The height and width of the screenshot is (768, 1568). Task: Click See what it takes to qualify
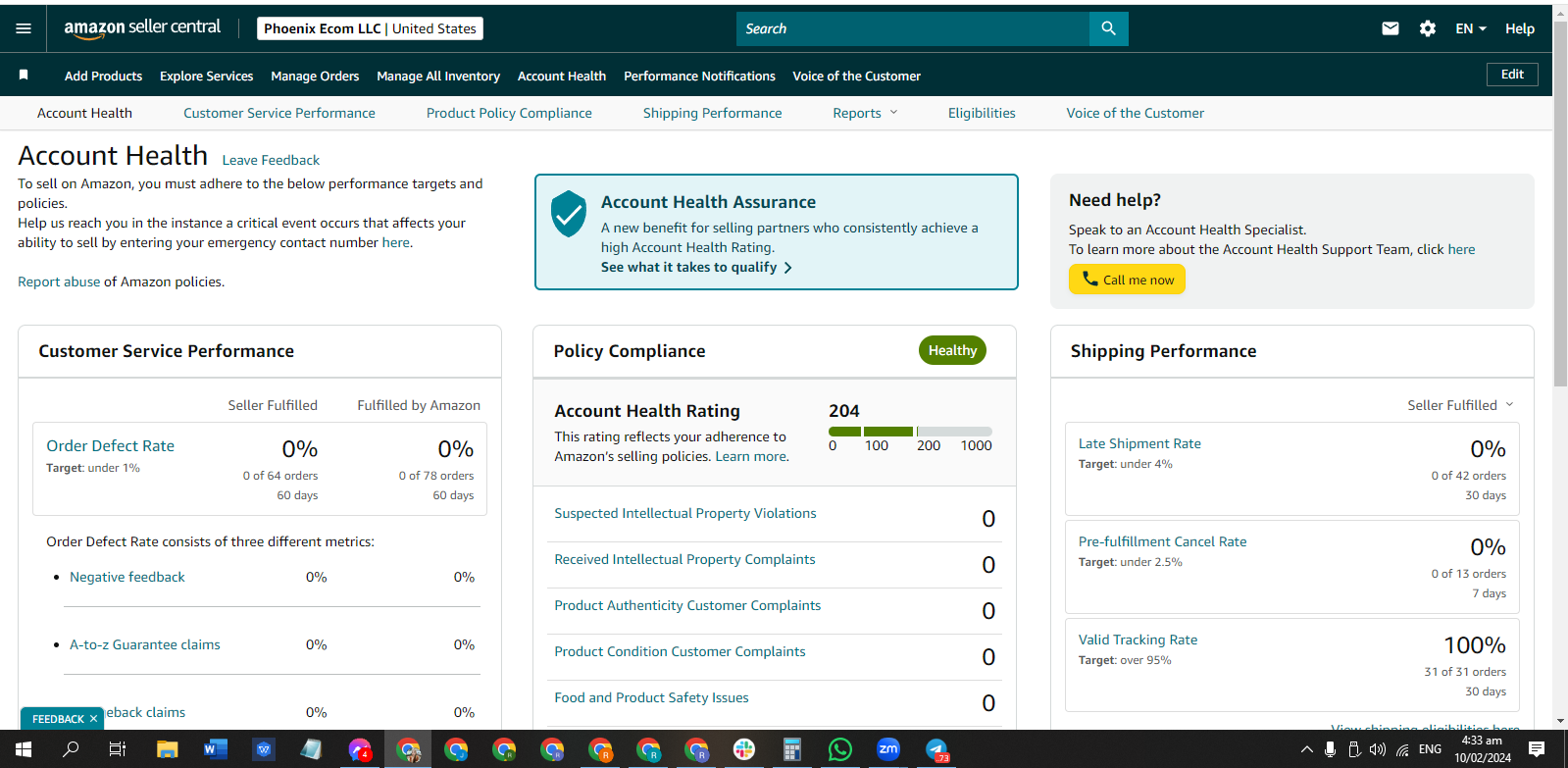click(x=696, y=267)
